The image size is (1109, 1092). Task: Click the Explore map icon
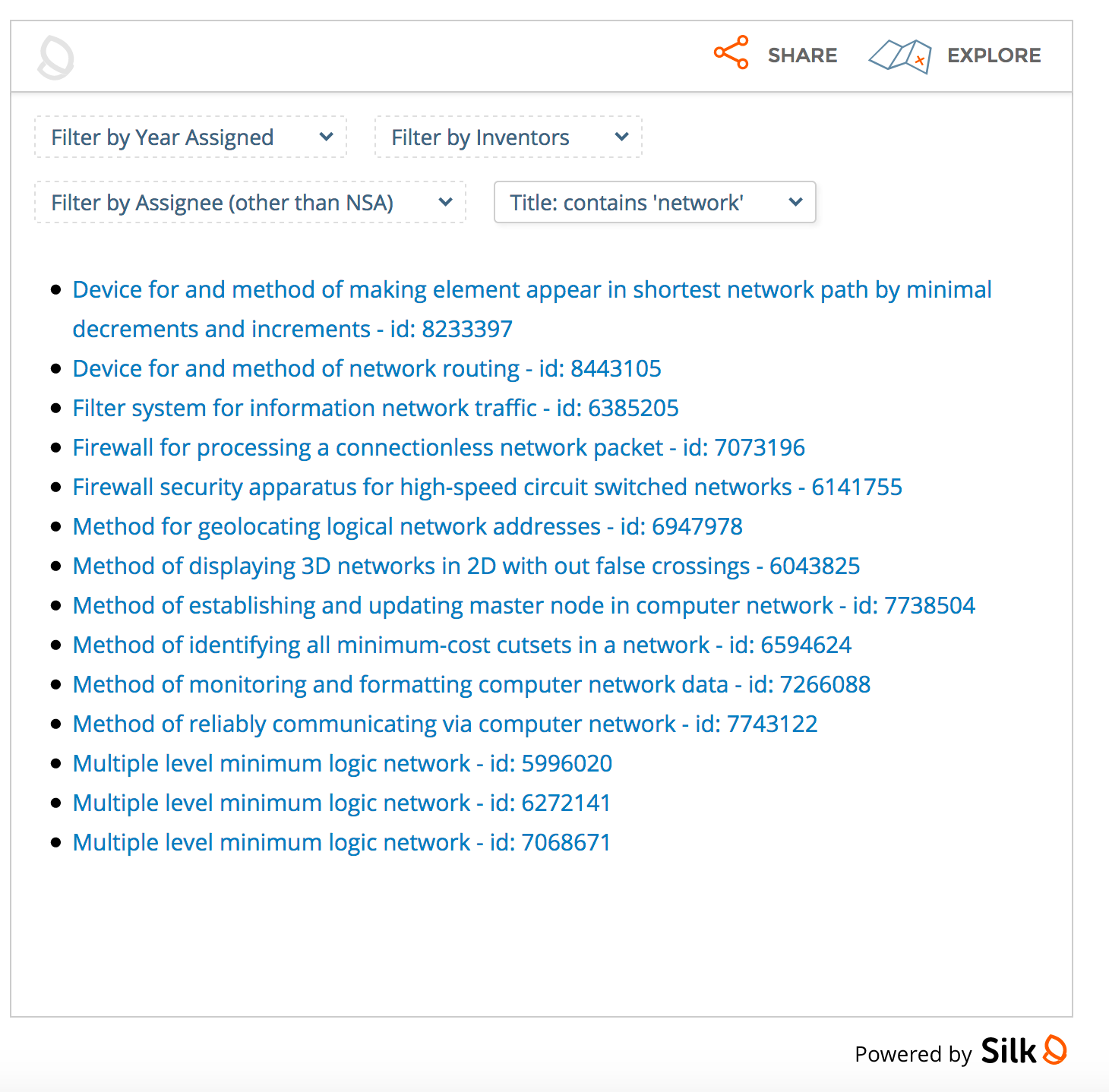click(900, 56)
